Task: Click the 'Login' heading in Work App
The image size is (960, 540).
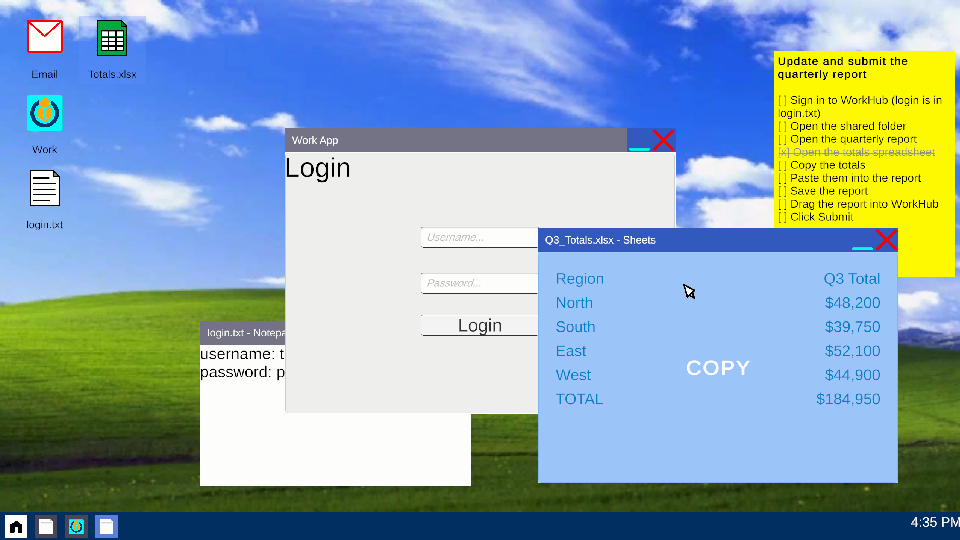Action: (318, 168)
